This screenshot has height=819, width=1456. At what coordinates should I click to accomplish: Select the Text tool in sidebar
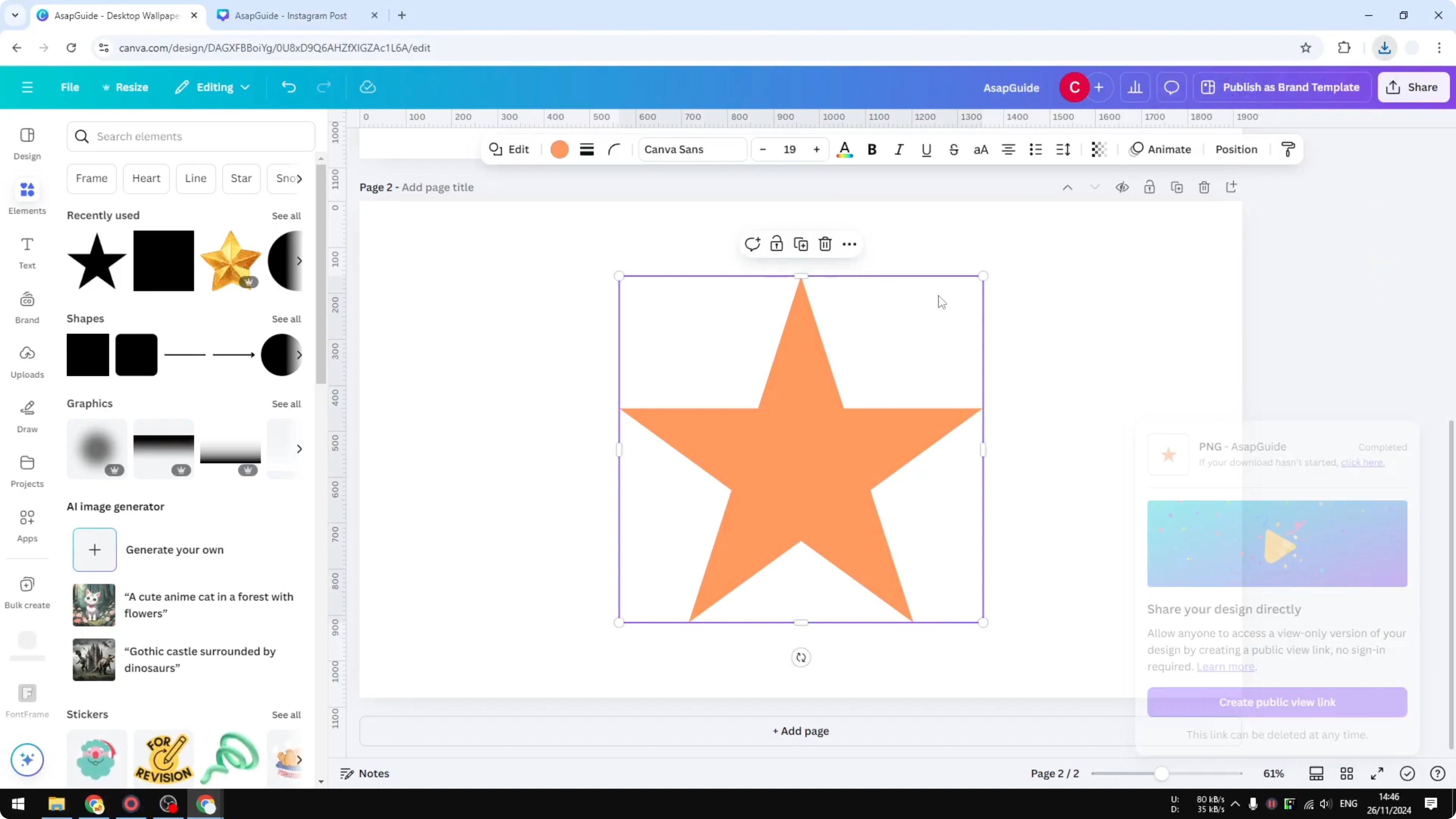pyautogui.click(x=27, y=252)
